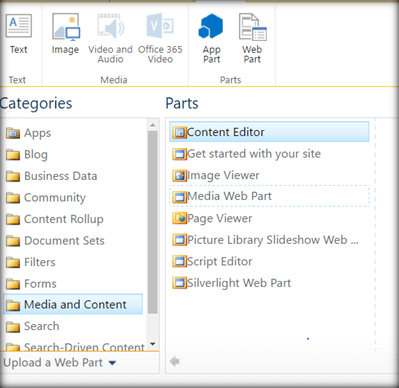Choose the Search category folder
399x388 pixels.
(33, 326)
